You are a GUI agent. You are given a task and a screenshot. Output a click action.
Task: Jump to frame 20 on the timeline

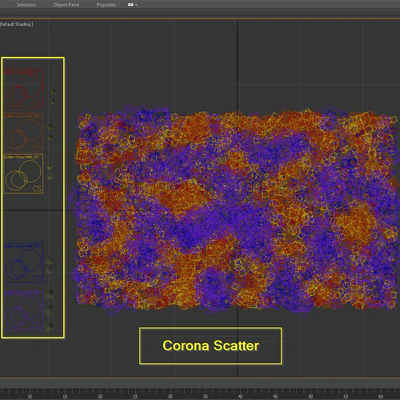tap(100, 396)
